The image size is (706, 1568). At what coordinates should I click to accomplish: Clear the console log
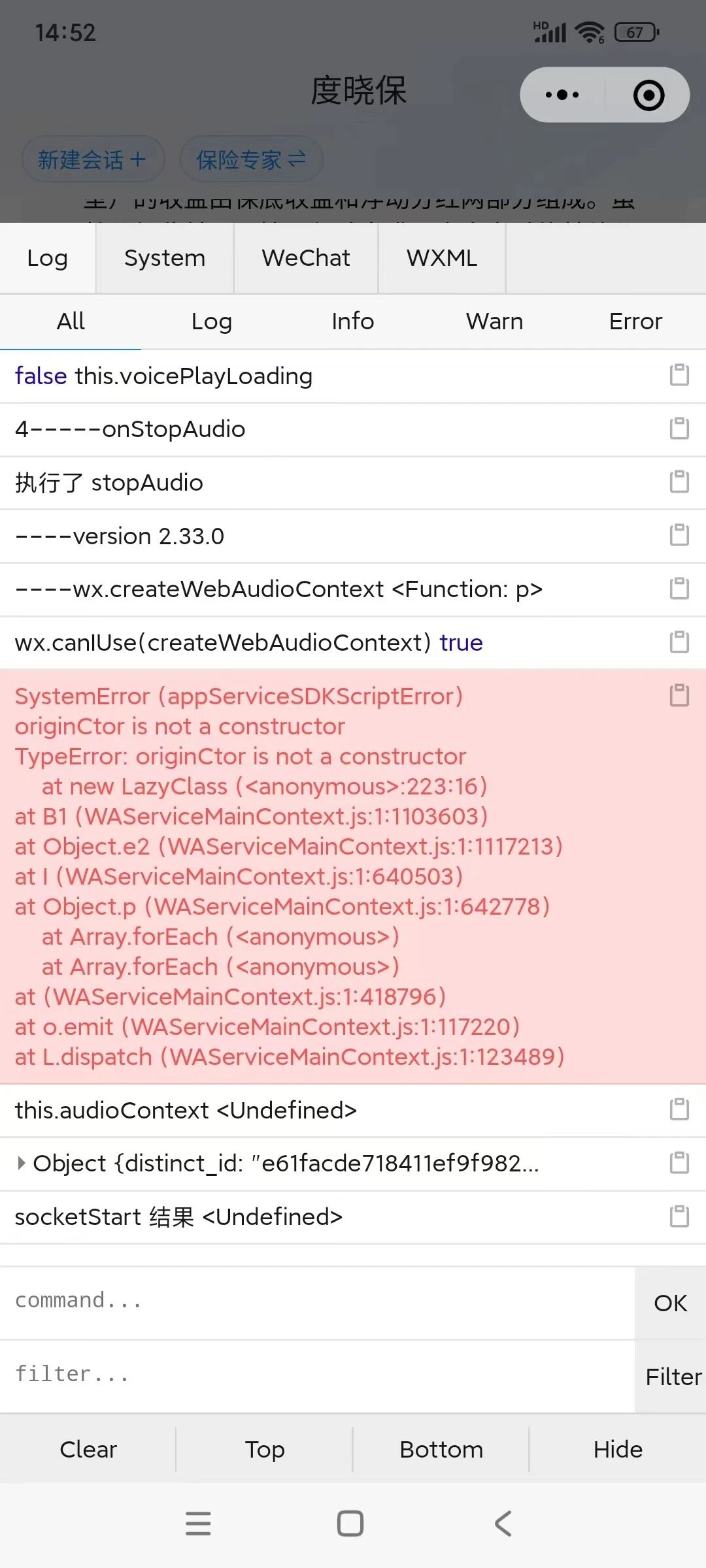click(88, 1449)
